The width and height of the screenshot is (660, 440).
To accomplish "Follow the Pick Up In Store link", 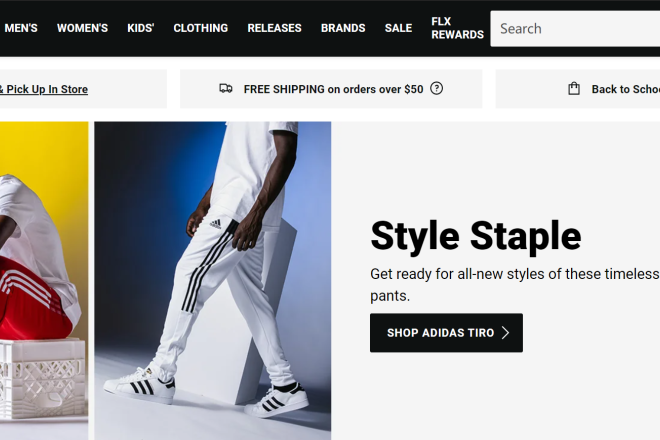I will click(43, 89).
